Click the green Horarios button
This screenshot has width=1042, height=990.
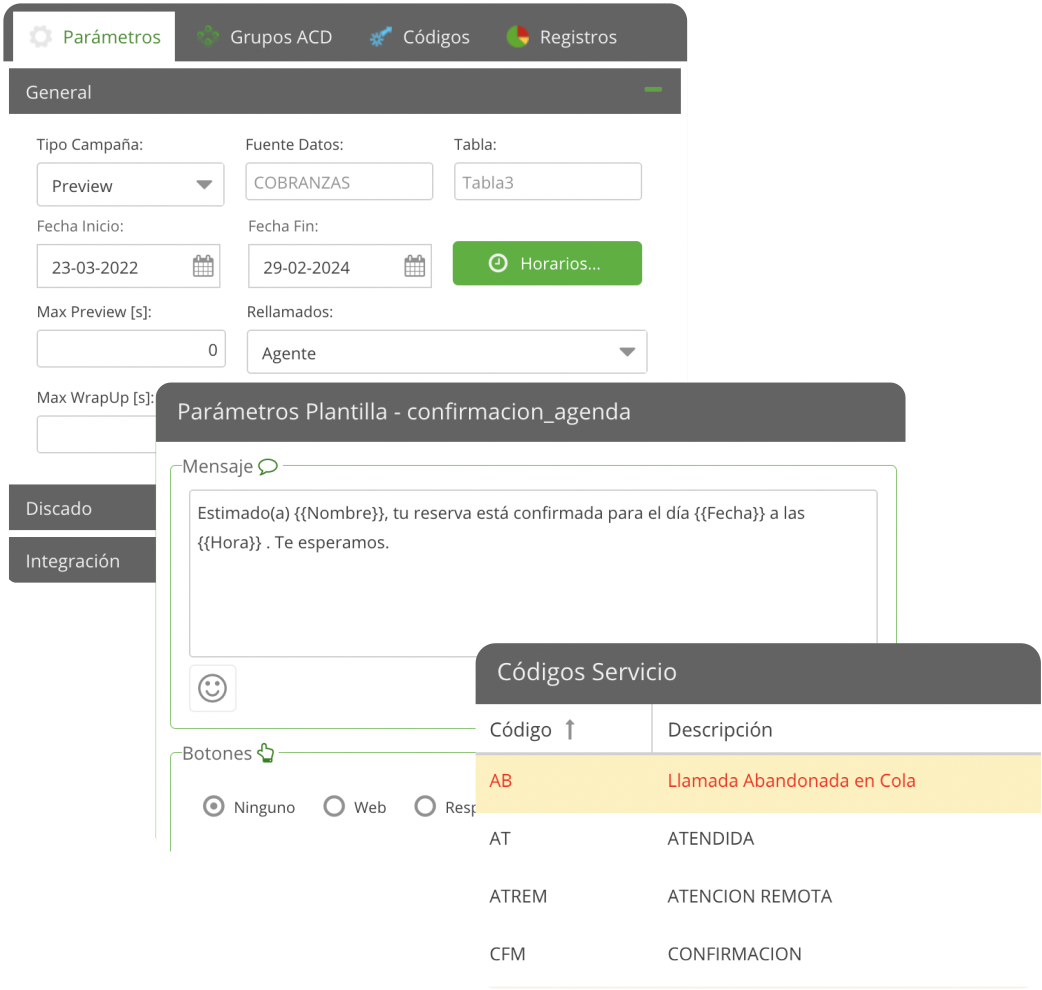(x=547, y=264)
